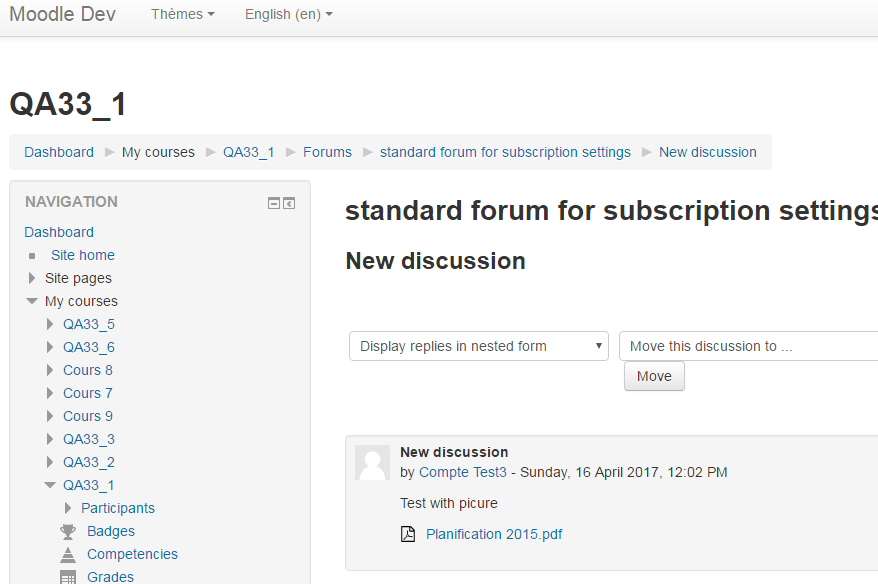The height and width of the screenshot is (584, 878).
Task: Click Dashboard in Navigation block
Action: point(59,232)
